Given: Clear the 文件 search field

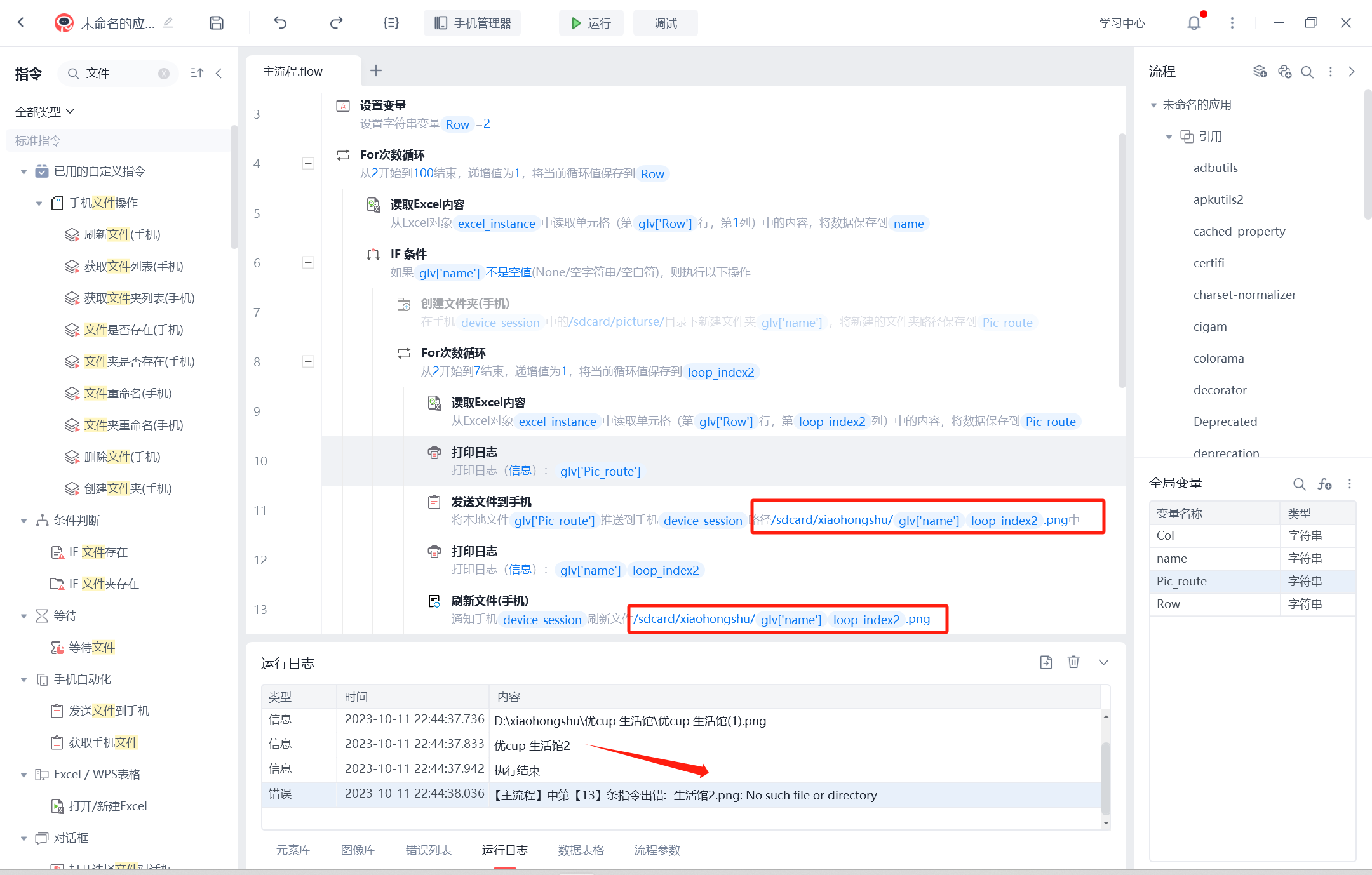Looking at the screenshot, I should [164, 74].
